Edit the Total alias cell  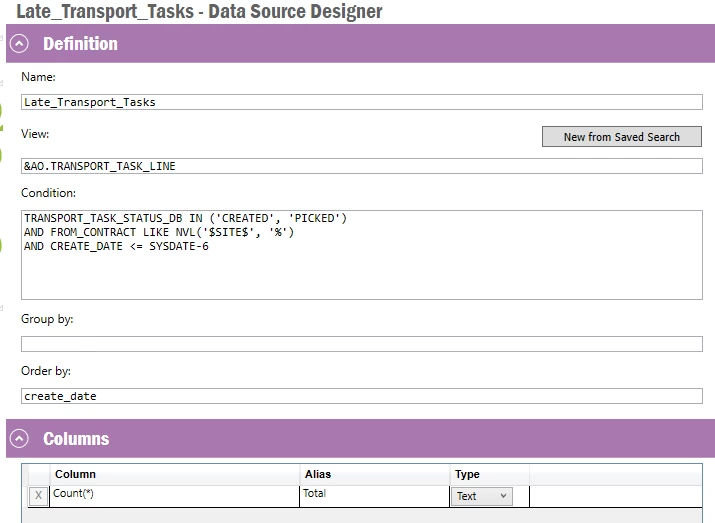click(x=374, y=495)
